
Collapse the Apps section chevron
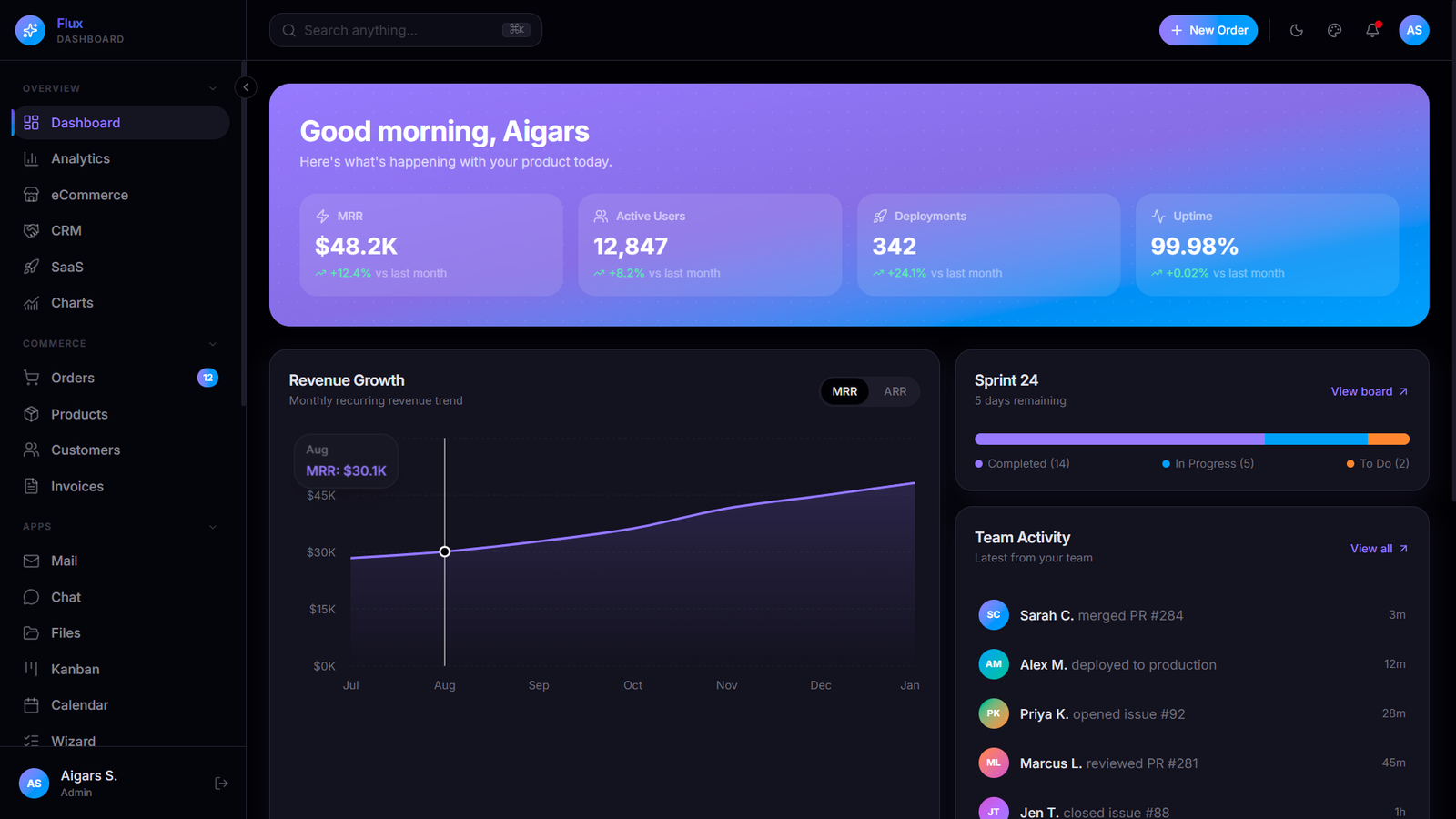213,527
